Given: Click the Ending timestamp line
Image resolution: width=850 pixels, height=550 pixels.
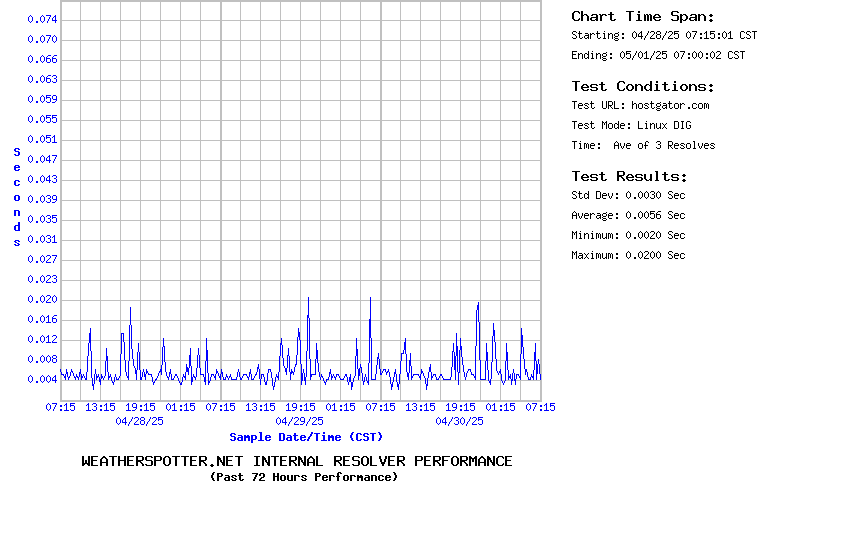Looking at the screenshot, I should point(658,55).
